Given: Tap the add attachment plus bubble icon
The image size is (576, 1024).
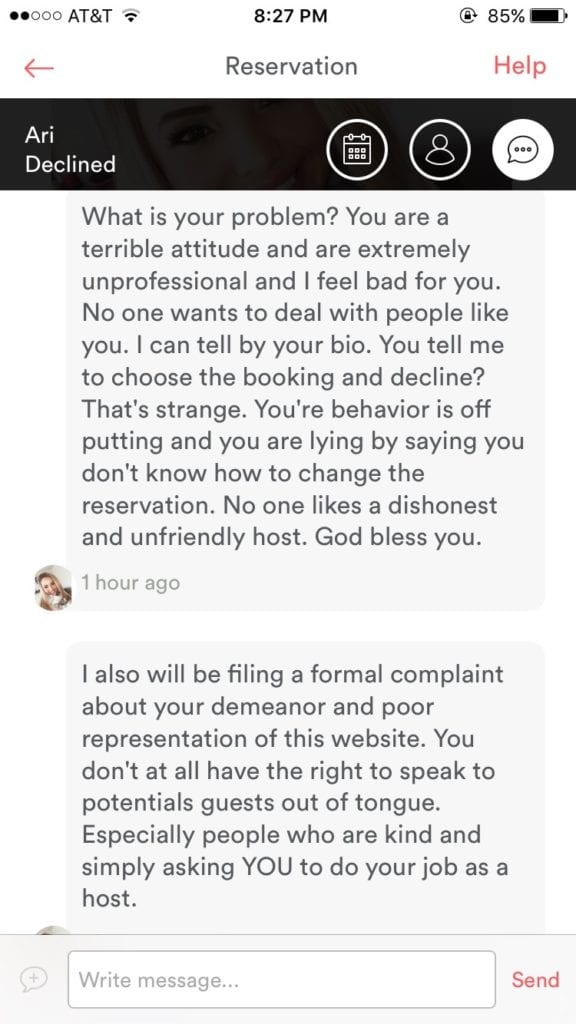Looking at the screenshot, I should pyautogui.click(x=34, y=978).
